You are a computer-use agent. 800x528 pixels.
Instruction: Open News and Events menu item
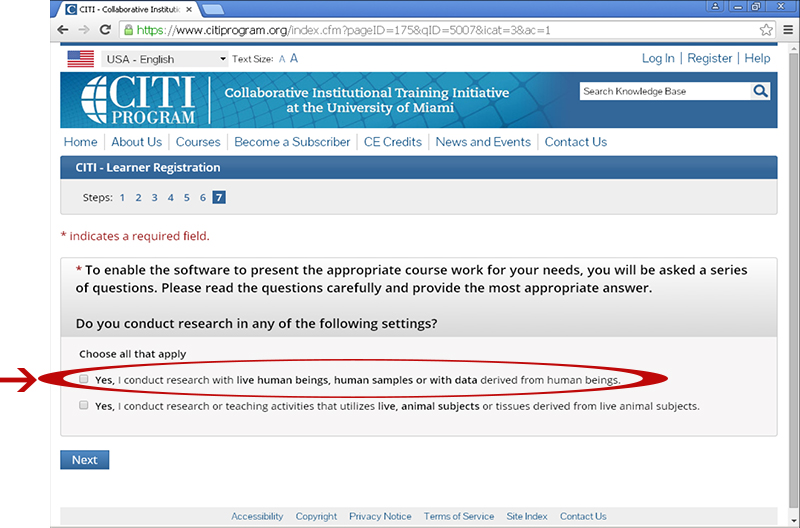(483, 142)
